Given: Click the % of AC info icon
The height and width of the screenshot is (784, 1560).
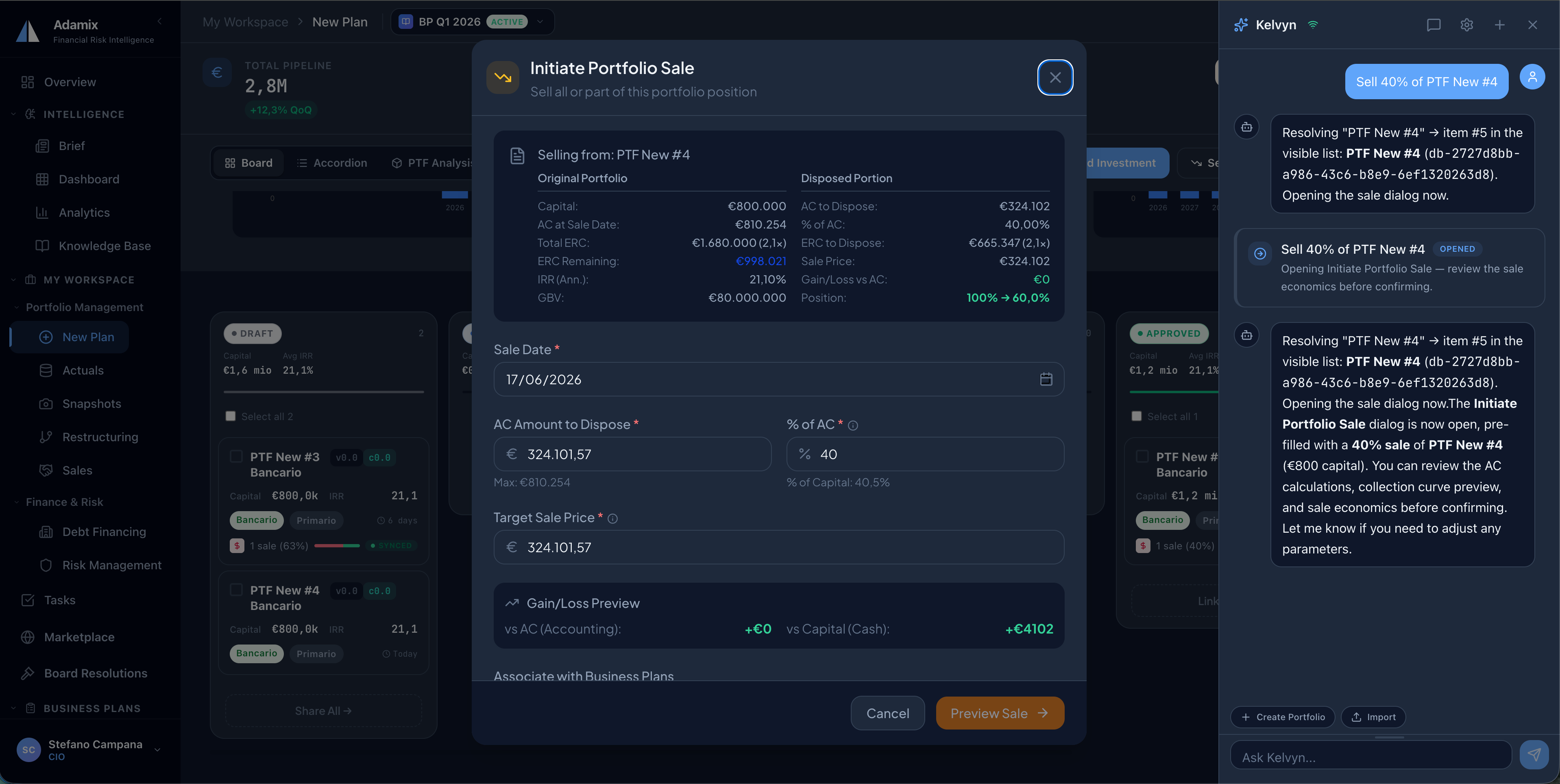Looking at the screenshot, I should coord(853,426).
